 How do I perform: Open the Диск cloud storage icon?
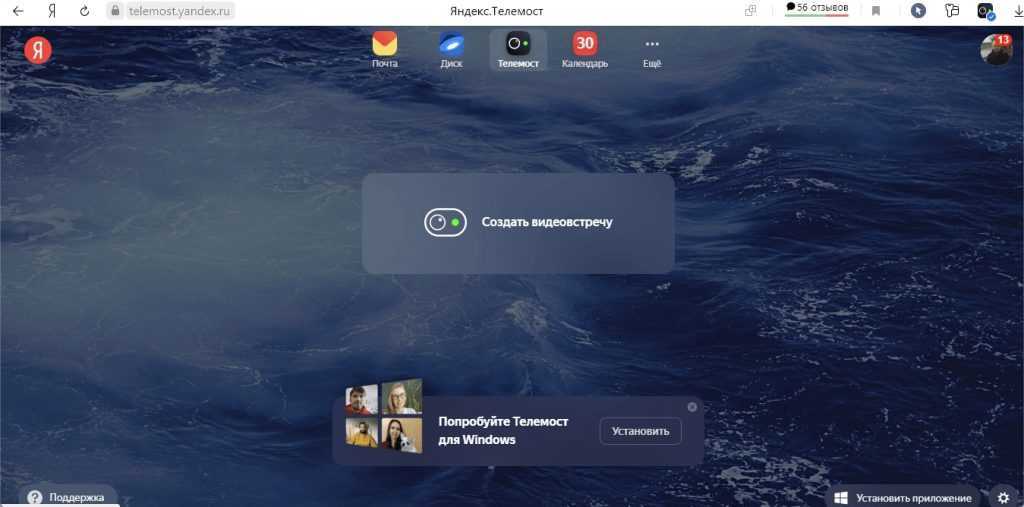click(451, 49)
